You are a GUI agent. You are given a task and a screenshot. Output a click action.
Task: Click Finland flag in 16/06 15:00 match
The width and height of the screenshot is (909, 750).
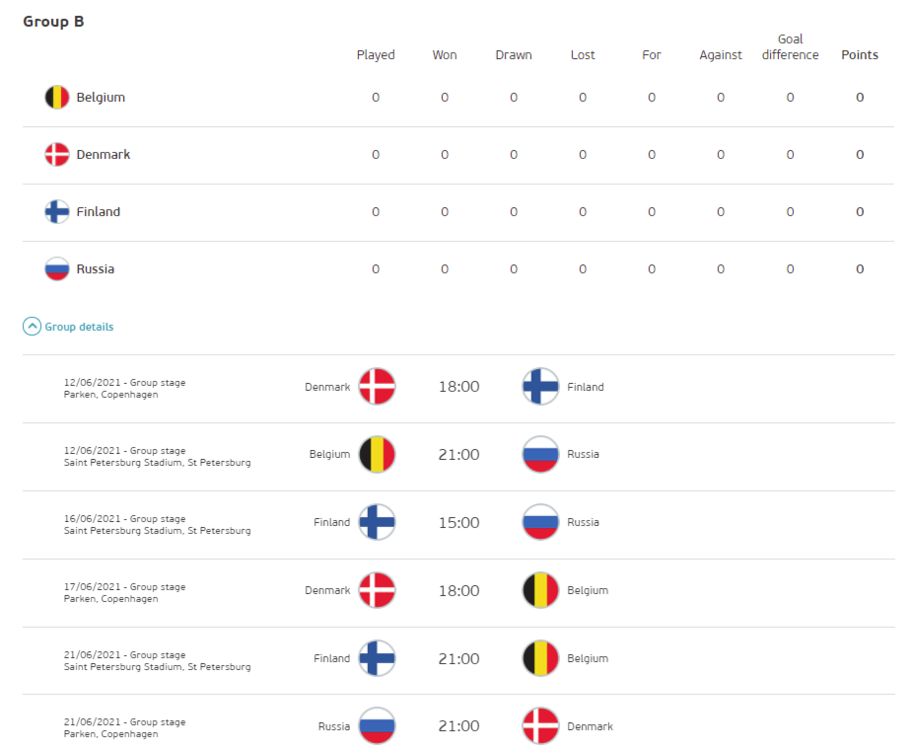377,522
